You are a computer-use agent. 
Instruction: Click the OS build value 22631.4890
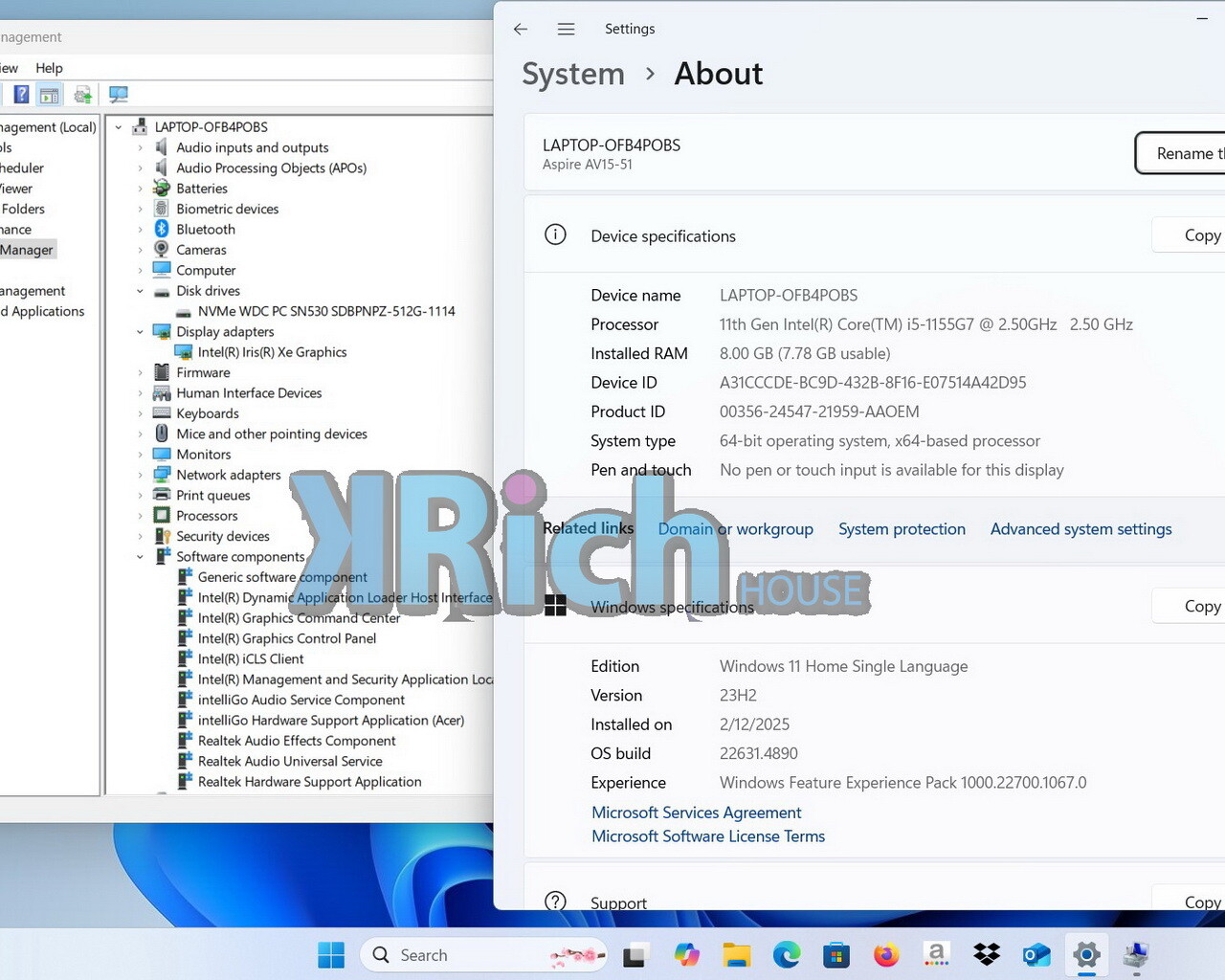759,753
